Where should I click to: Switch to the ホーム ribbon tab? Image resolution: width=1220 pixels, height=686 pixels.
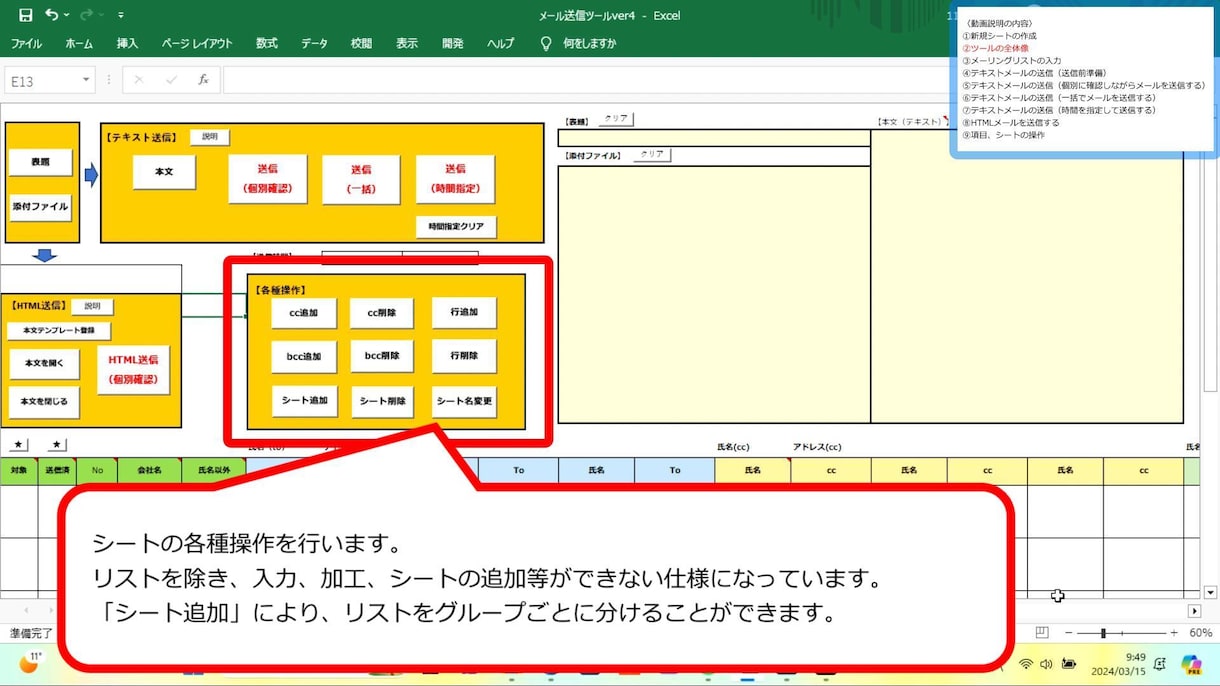click(x=79, y=43)
